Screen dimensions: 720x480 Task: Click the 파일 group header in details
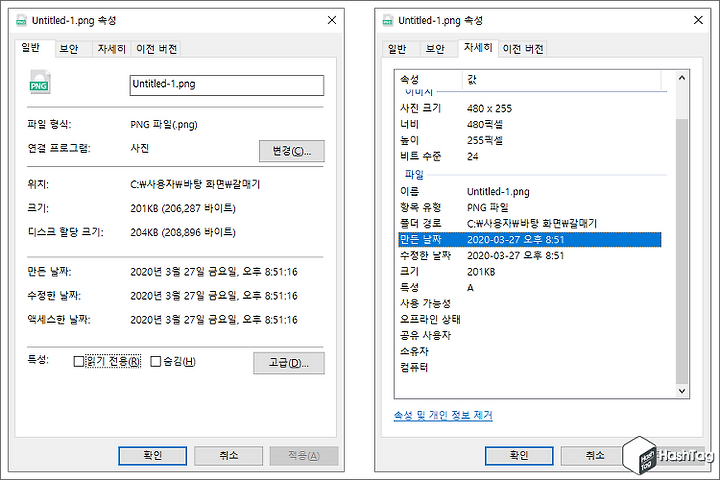click(414, 175)
